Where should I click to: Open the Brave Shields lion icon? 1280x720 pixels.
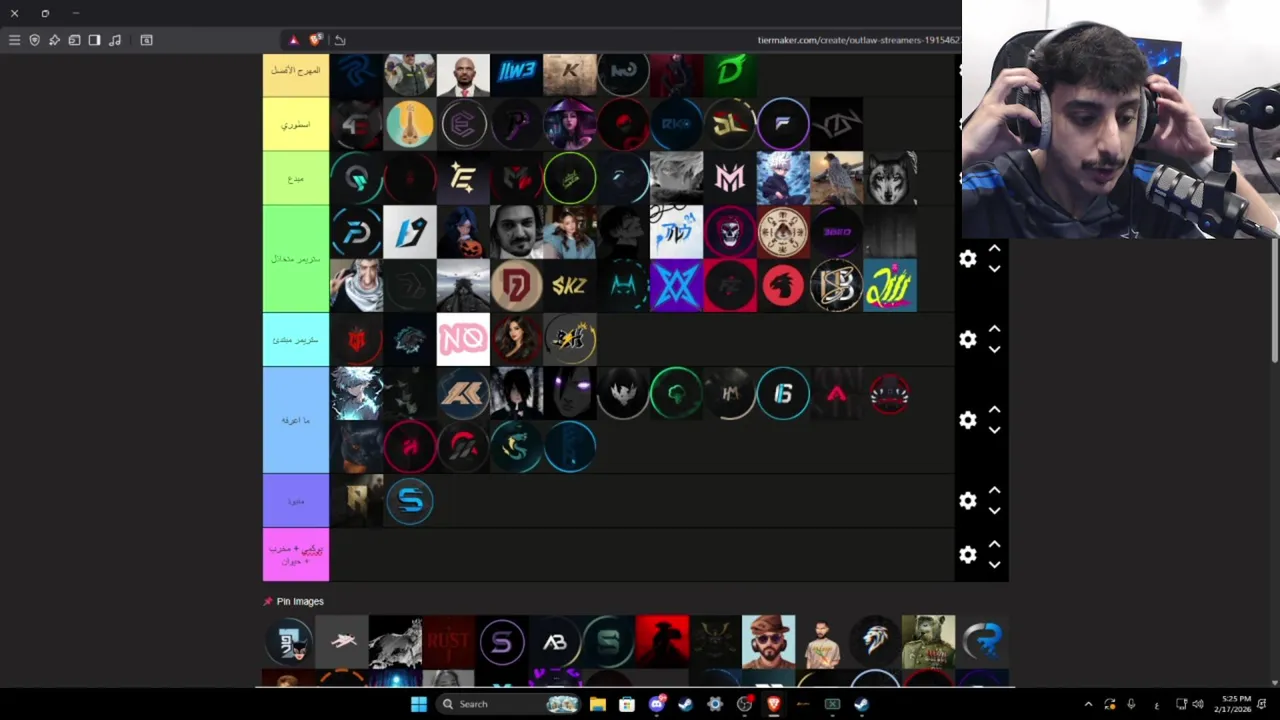tap(316, 40)
